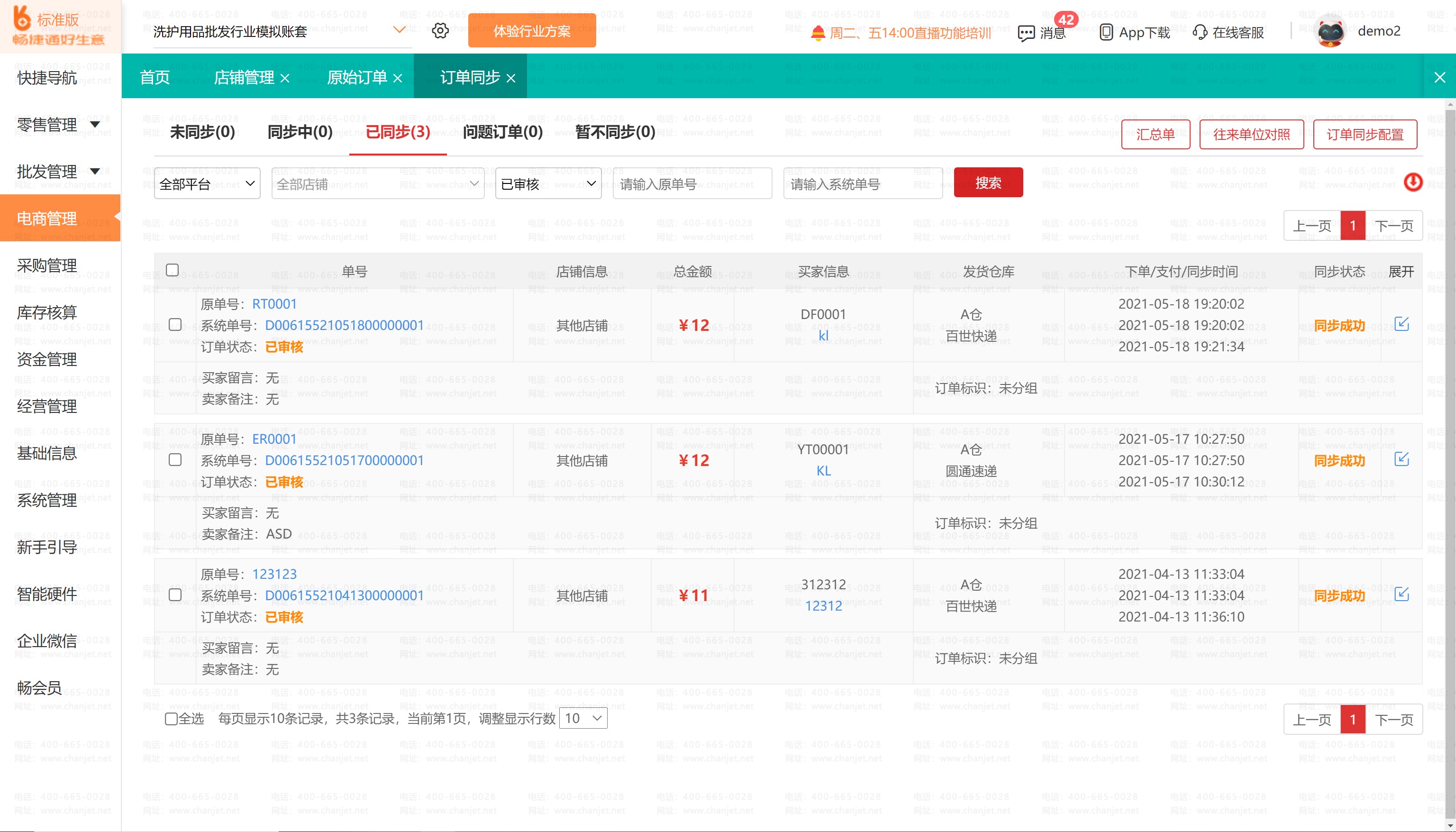This screenshot has width=1456, height=832.
Task: Click the 体验行业方案 button
Action: click(532, 31)
